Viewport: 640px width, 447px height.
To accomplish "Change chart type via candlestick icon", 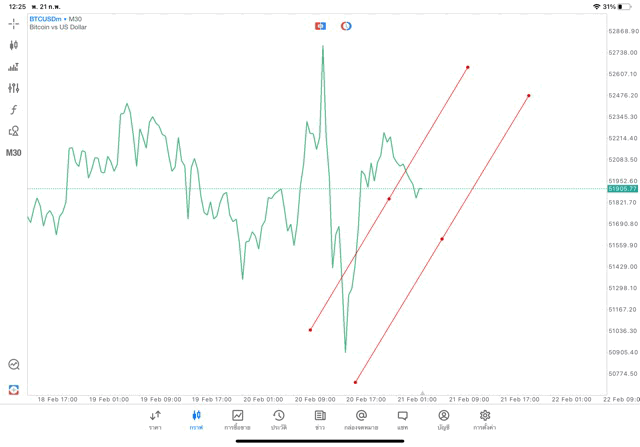I will pyautogui.click(x=14, y=45).
